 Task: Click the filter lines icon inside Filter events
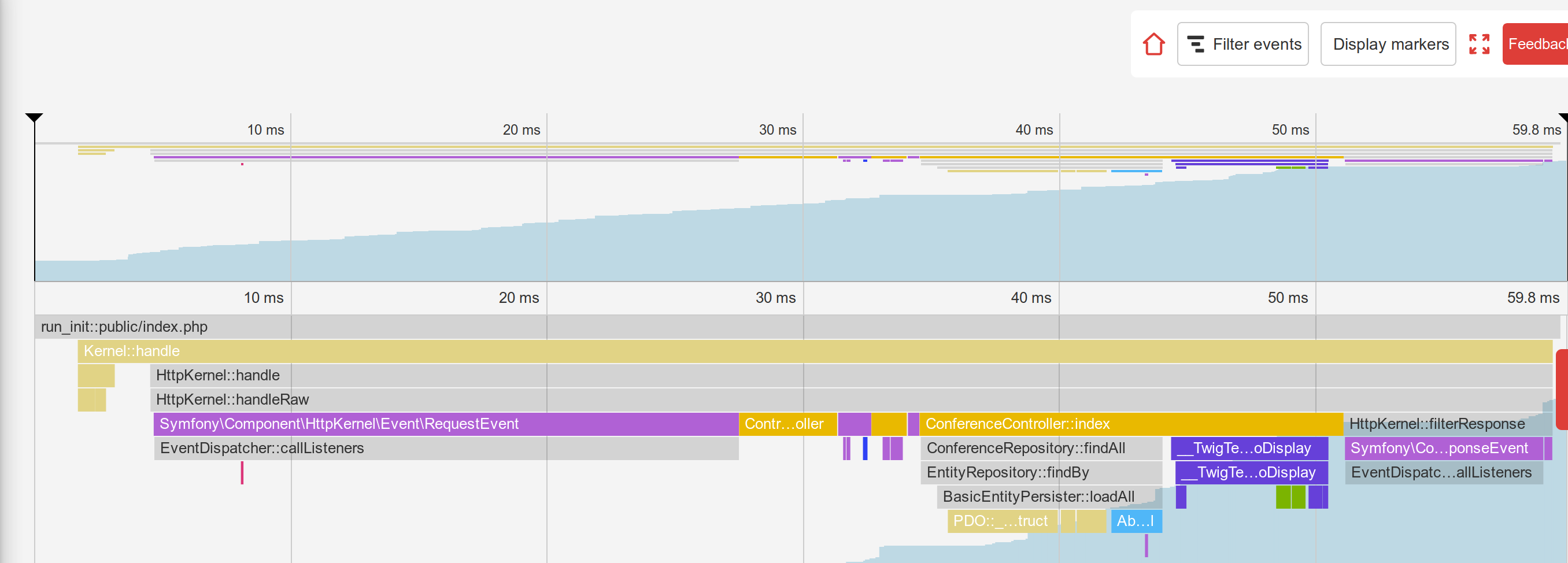tap(1195, 43)
